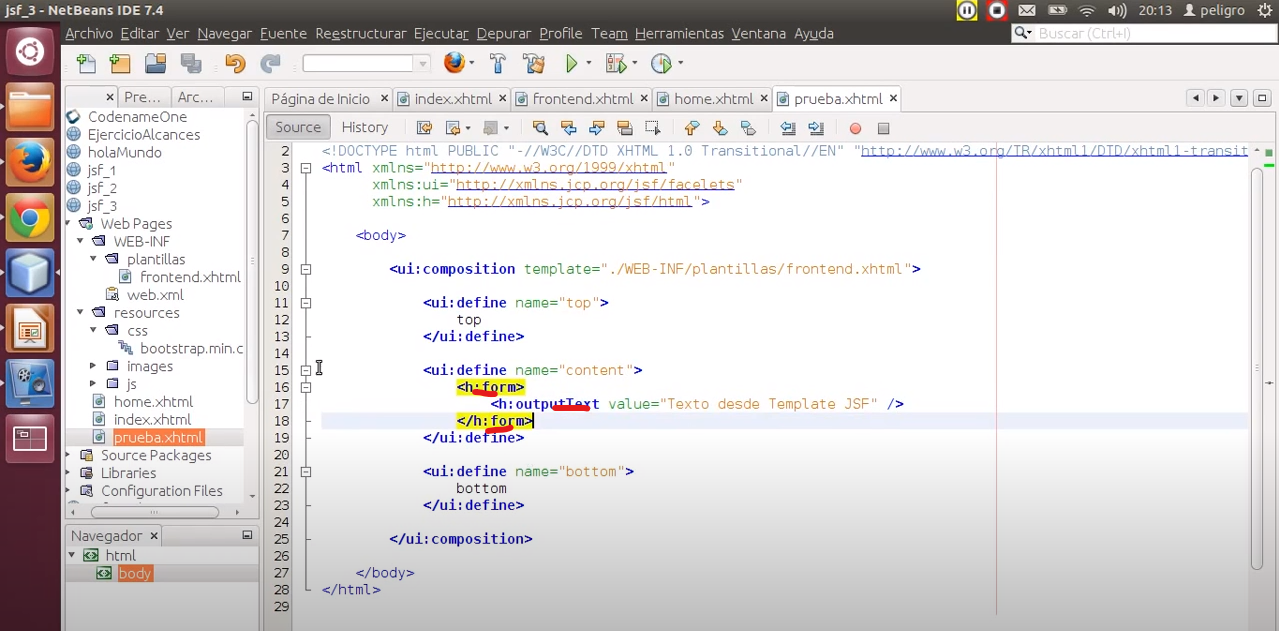Click Next Bookmark down-arrow icon

click(x=720, y=128)
